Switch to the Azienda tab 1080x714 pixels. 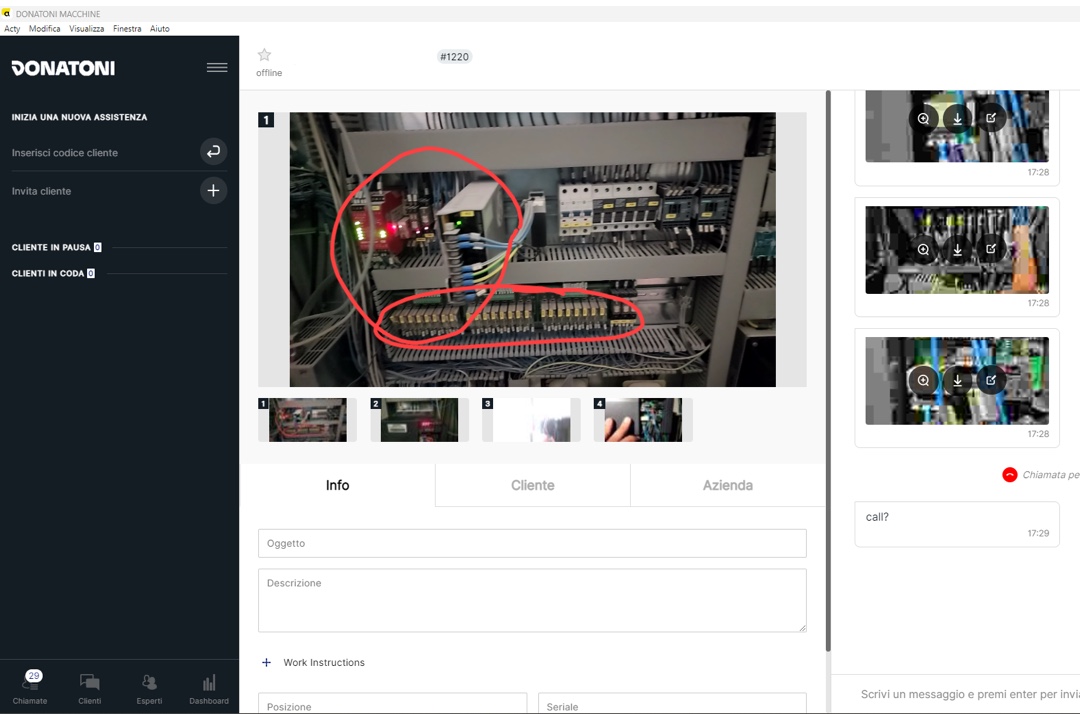click(727, 485)
